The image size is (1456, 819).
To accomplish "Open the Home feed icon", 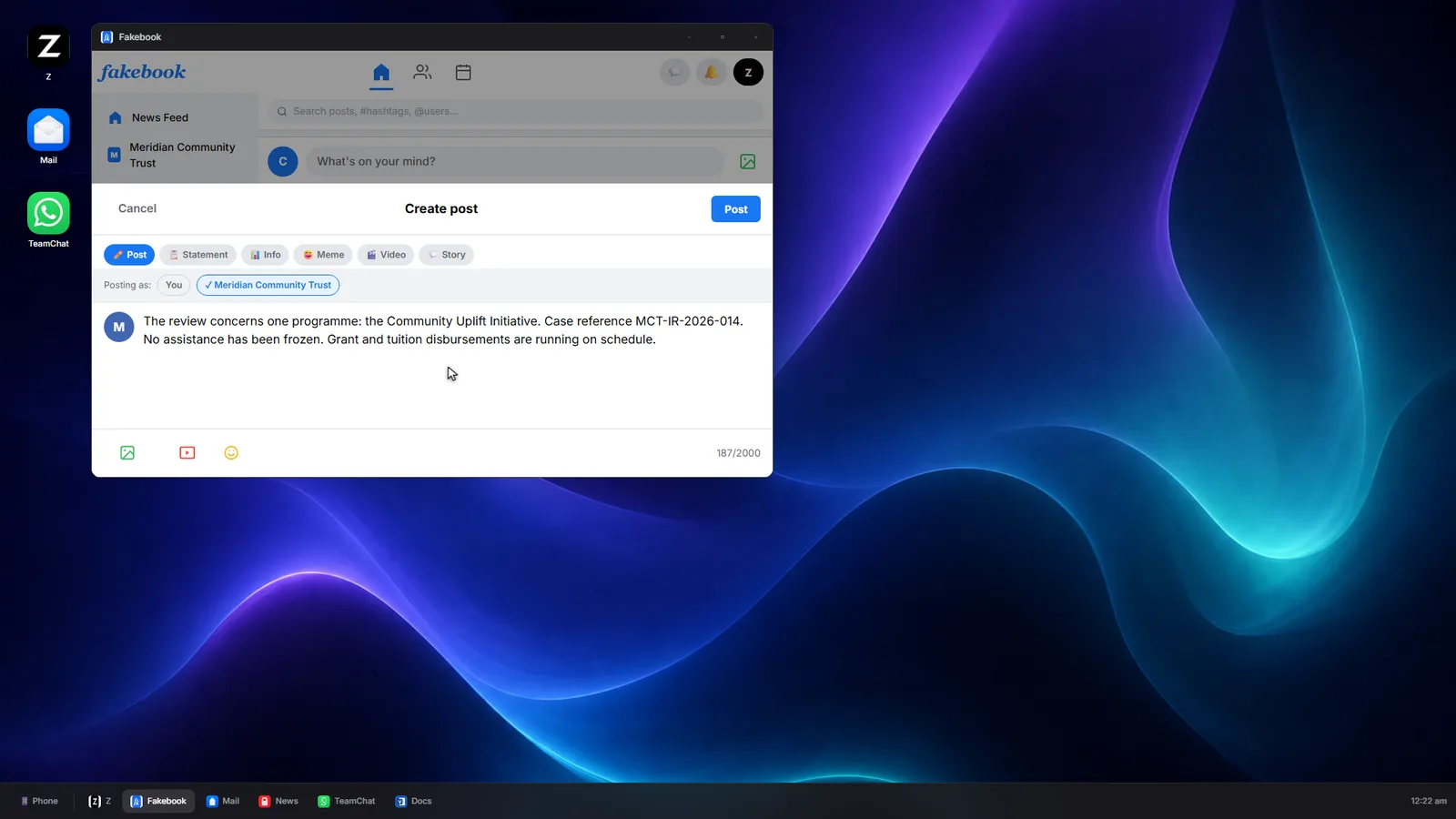I will 381,72.
